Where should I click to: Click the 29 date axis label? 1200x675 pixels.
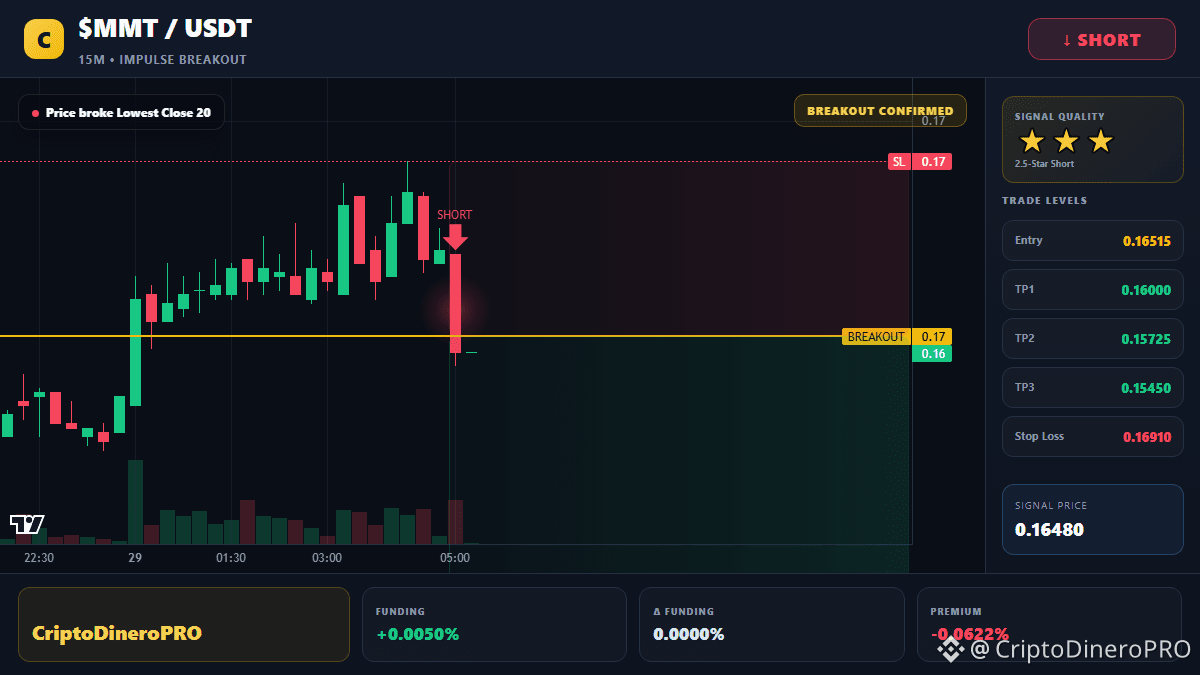click(x=135, y=558)
